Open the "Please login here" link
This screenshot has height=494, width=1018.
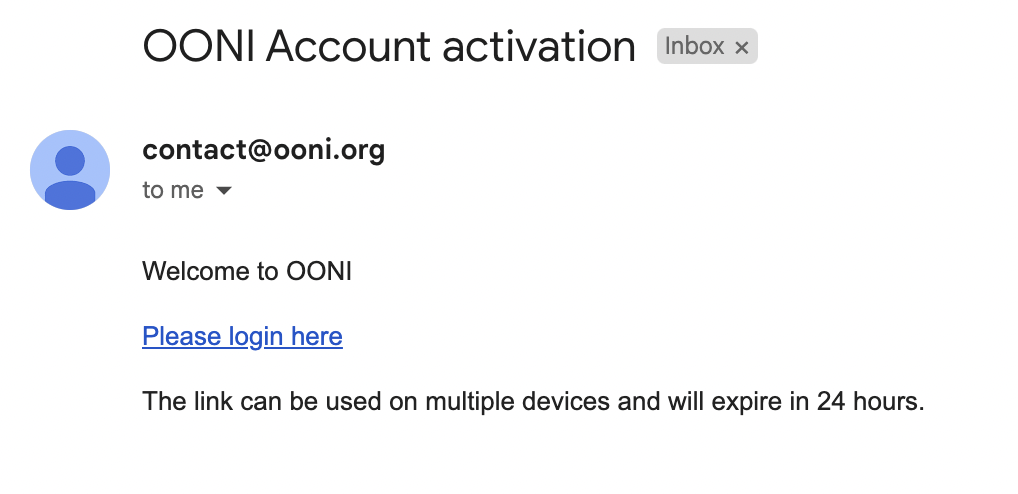242,337
